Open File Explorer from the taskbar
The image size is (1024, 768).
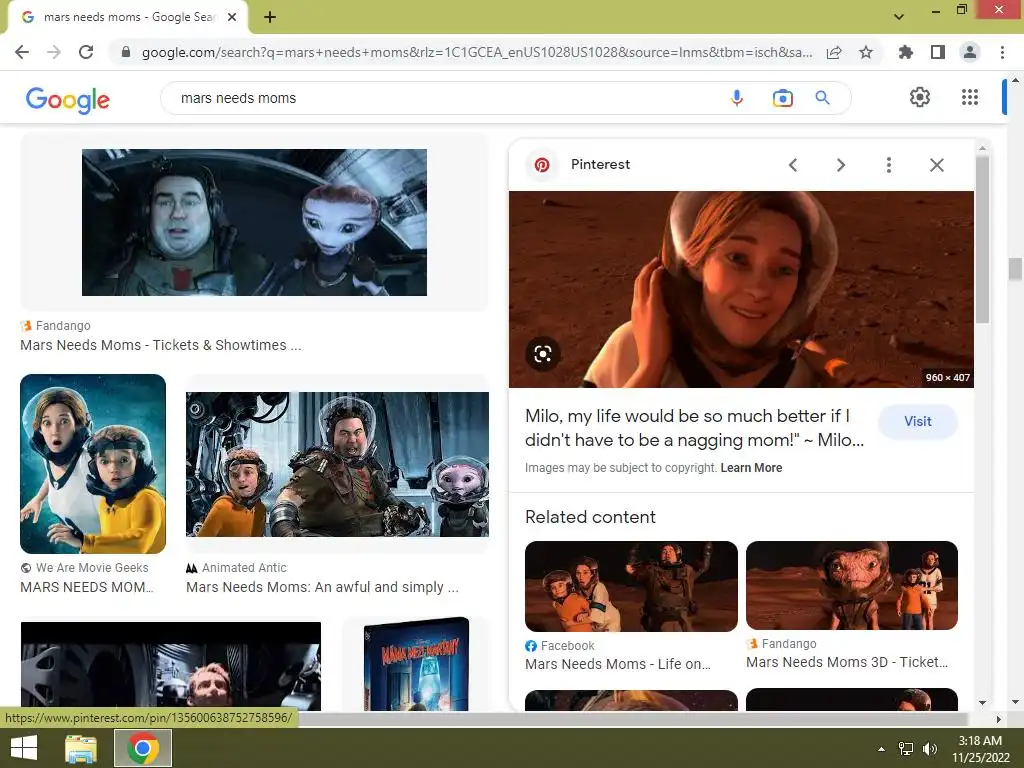click(x=81, y=748)
